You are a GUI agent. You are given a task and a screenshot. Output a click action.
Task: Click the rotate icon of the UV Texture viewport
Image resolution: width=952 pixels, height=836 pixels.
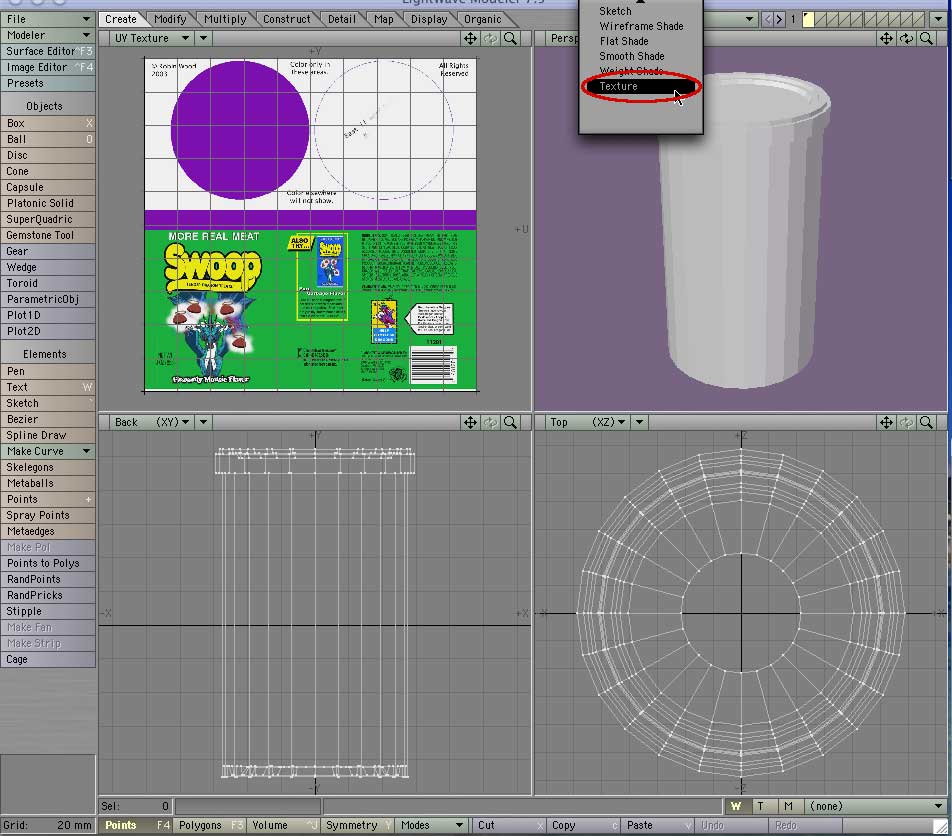point(490,39)
